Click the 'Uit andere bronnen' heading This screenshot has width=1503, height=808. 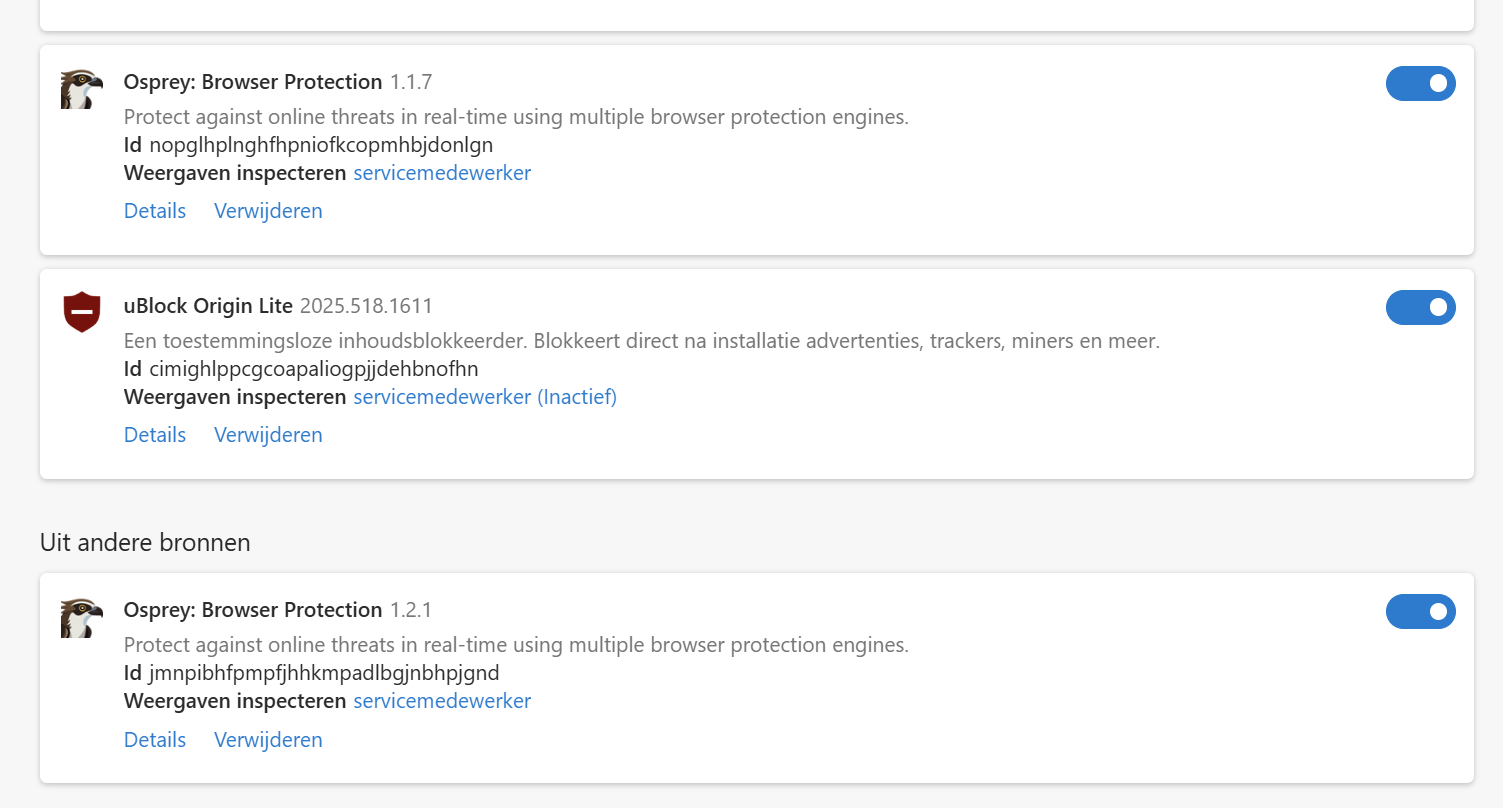coord(145,542)
